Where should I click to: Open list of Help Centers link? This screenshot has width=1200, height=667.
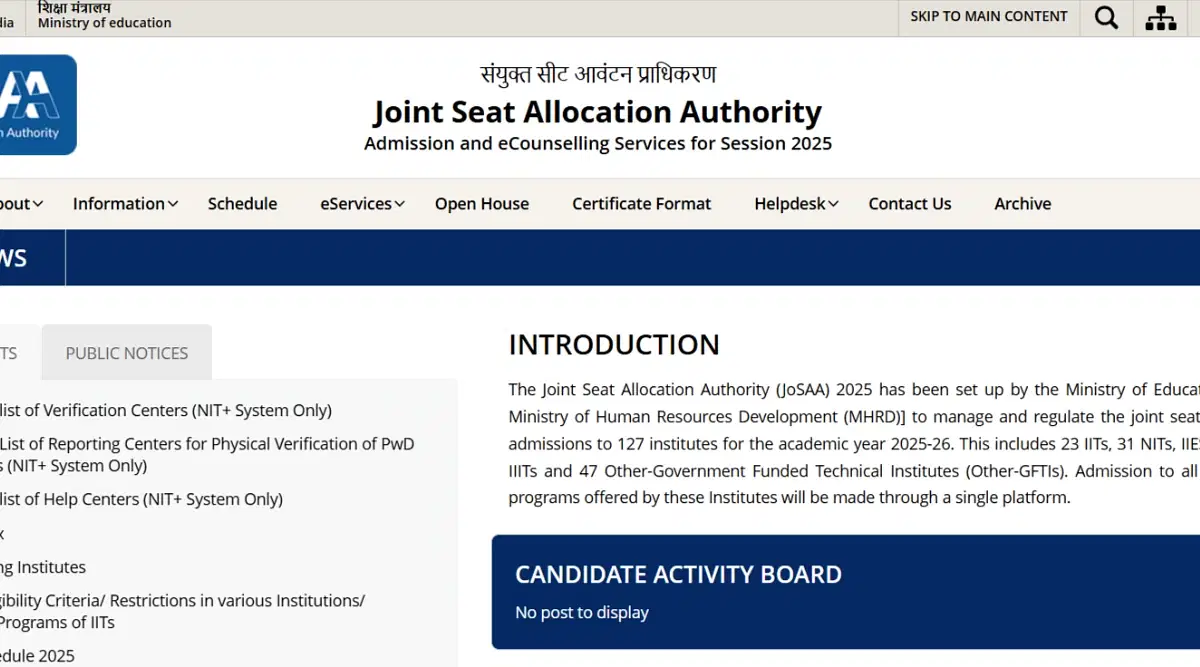[141, 499]
